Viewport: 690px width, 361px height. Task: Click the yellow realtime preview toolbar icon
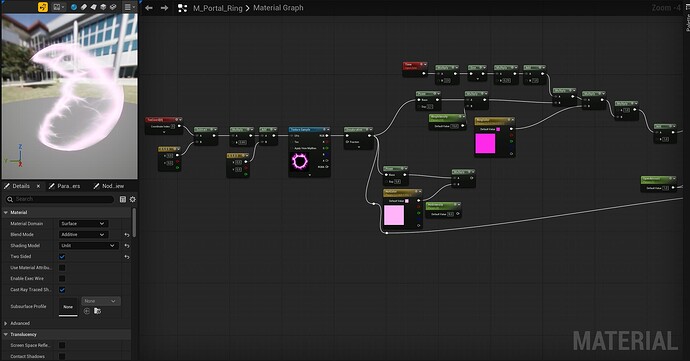[x=43, y=7]
